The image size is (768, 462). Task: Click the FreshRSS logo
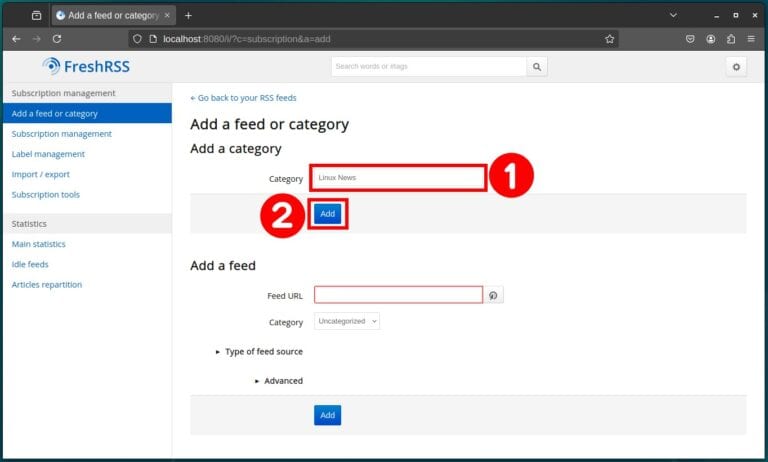point(86,66)
